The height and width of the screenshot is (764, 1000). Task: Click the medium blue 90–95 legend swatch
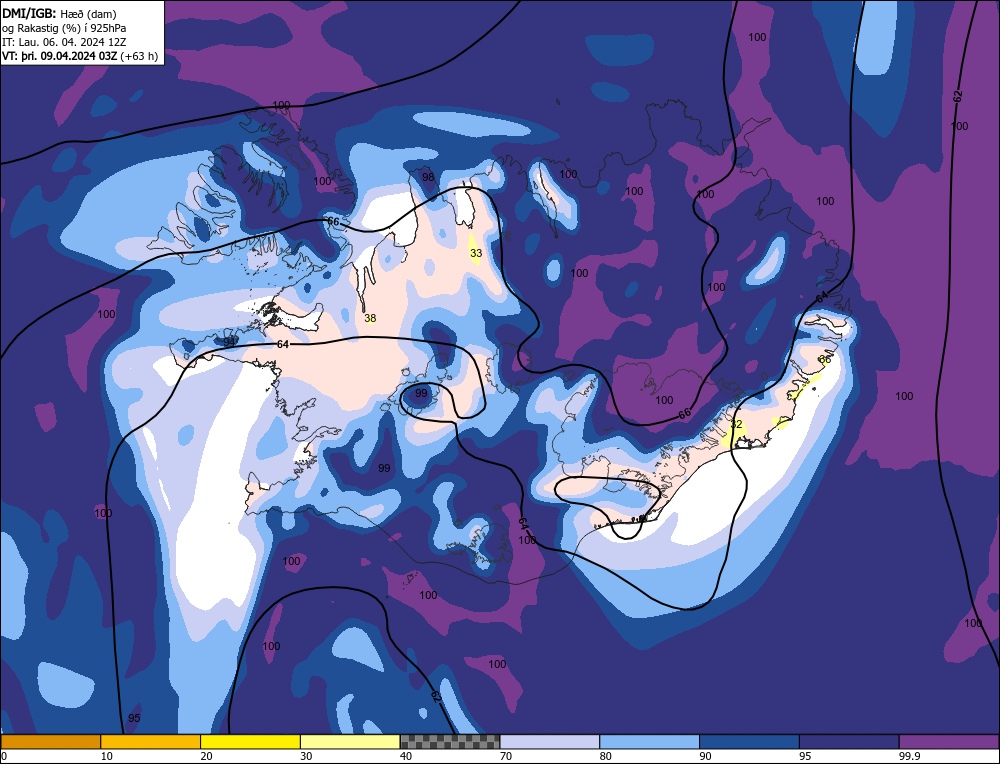[x=749, y=741]
